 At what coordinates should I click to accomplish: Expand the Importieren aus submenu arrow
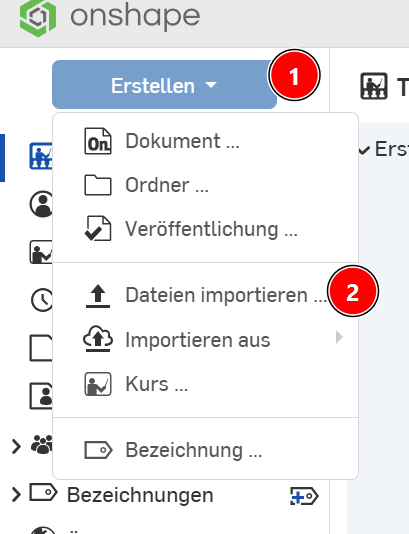point(339,337)
